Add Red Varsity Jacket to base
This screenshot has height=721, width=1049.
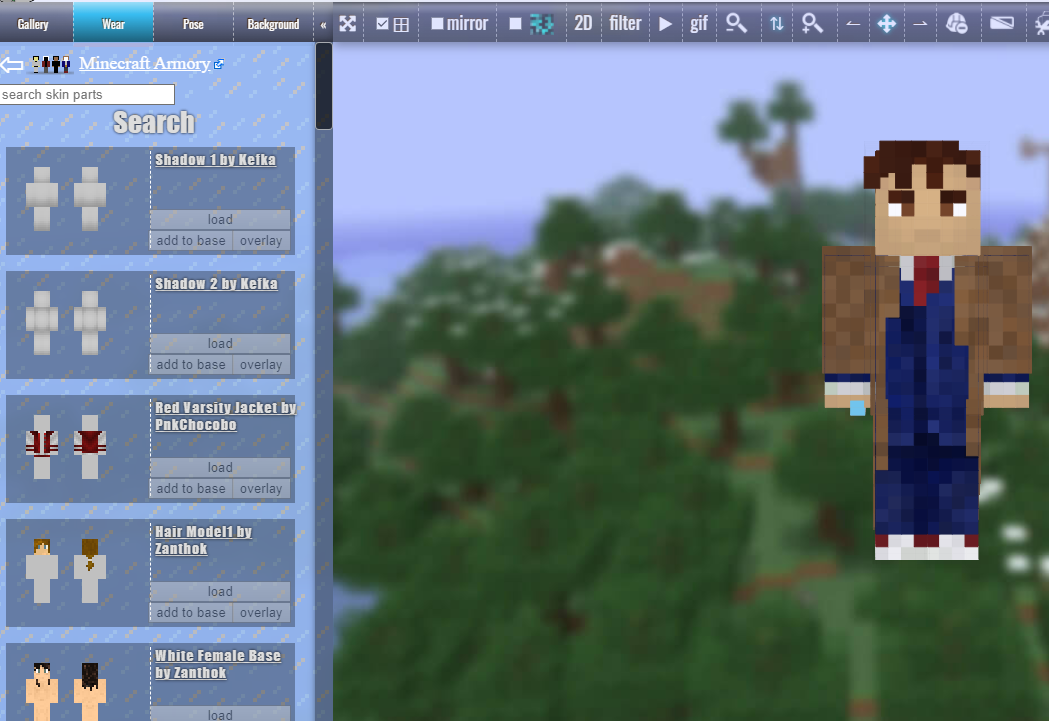(x=191, y=489)
